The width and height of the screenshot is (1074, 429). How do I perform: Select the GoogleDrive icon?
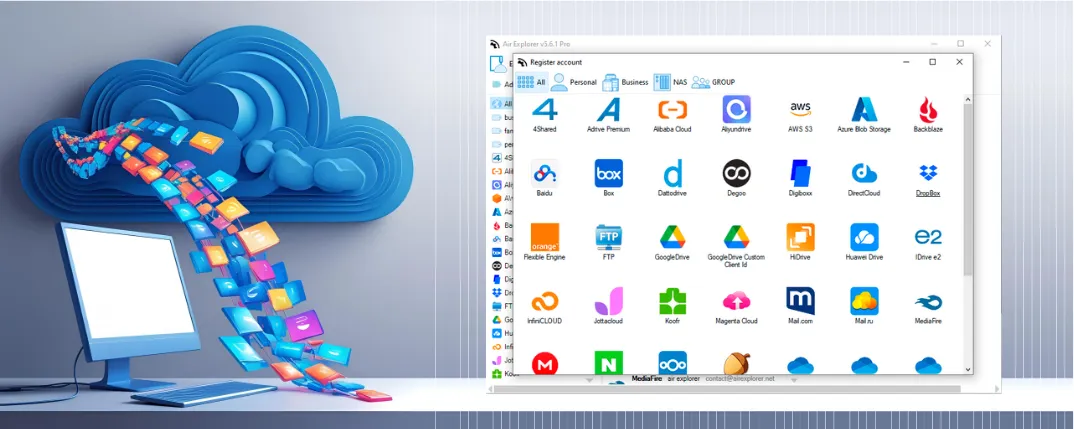click(673, 237)
